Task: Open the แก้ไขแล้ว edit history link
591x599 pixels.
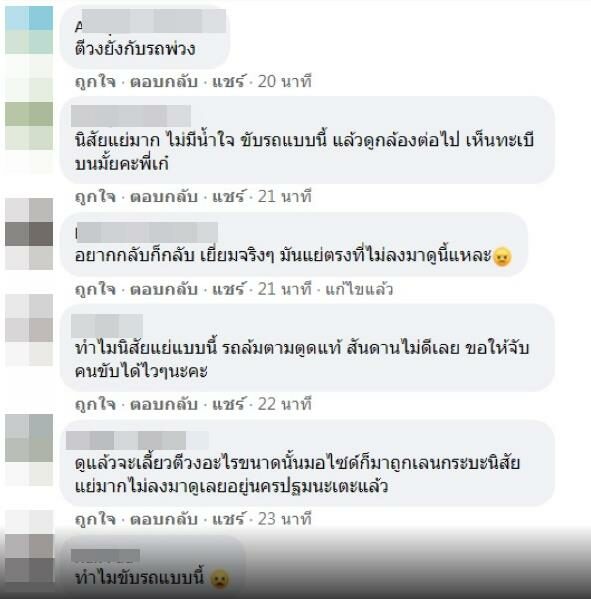Action: [x=359, y=289]
